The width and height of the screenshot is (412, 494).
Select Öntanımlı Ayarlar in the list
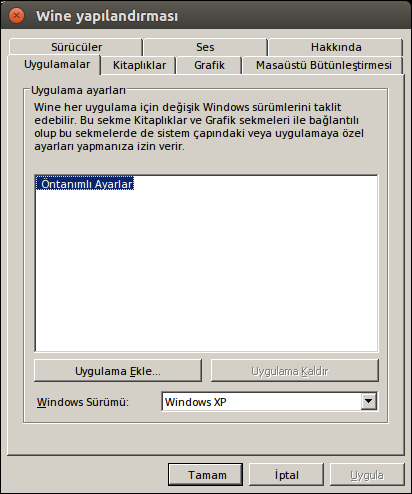point(85,184)
